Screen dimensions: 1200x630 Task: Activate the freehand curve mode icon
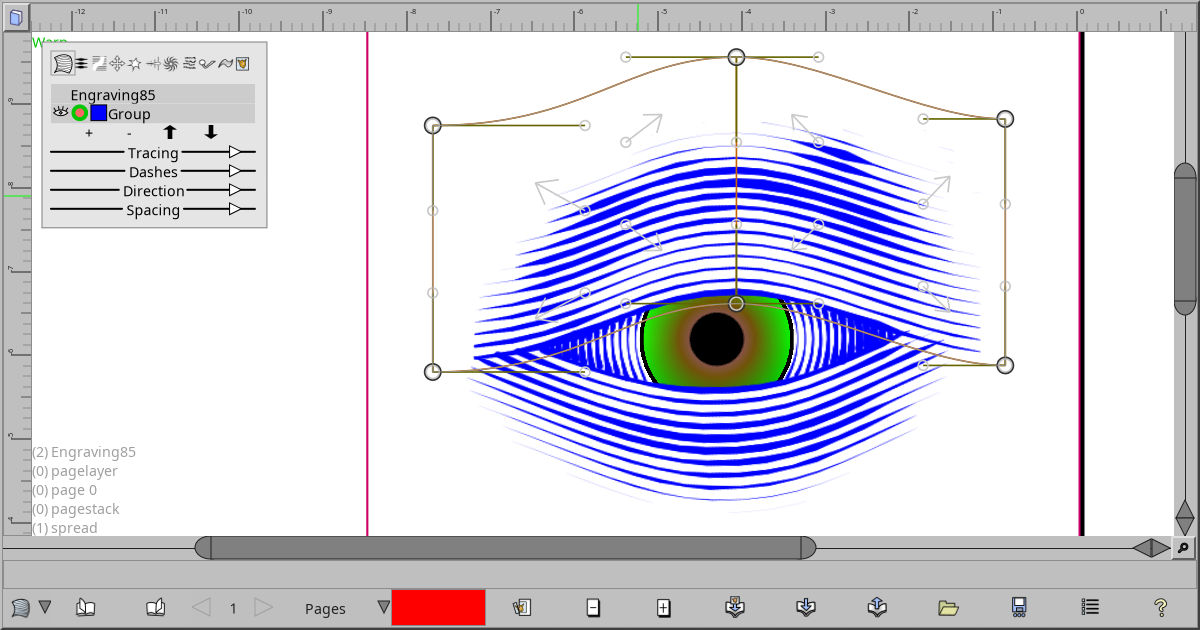click(226, 62)
